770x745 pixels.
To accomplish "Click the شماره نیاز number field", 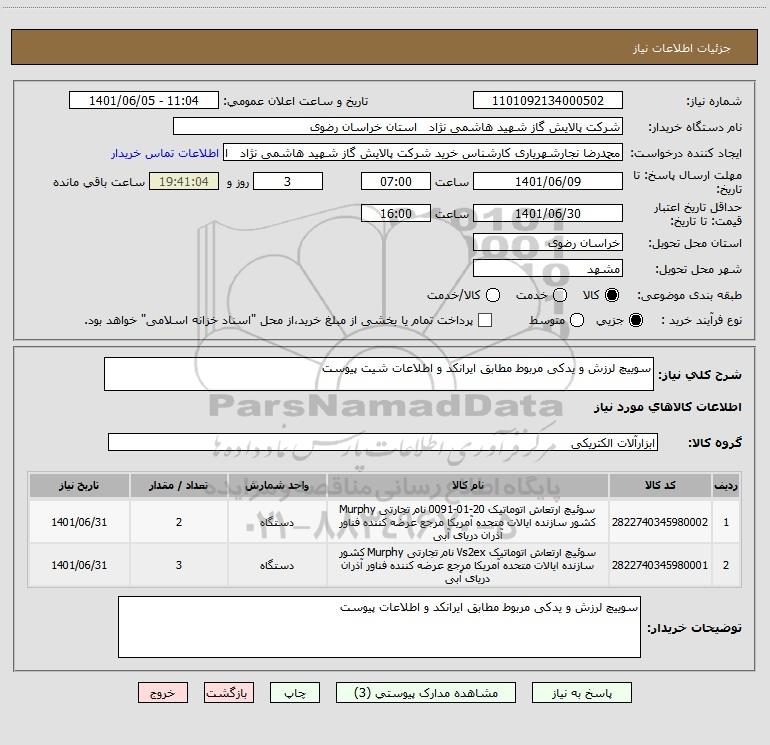I will click(x=548, y=101).
